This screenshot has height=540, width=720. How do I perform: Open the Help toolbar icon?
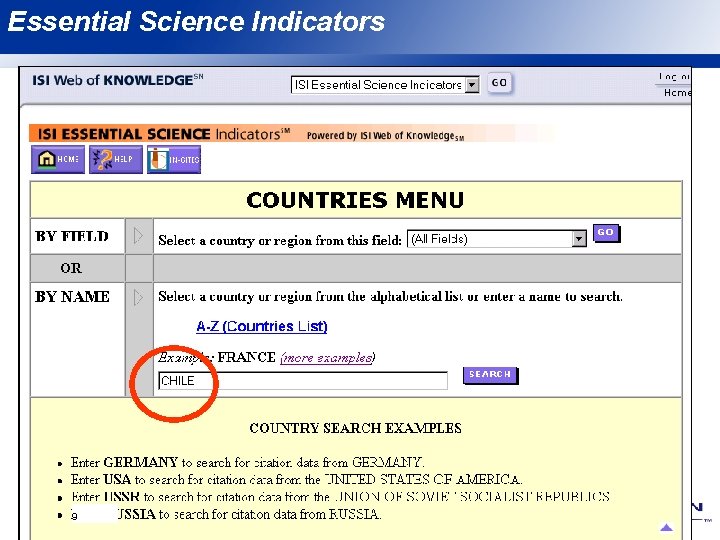[116, 159]
